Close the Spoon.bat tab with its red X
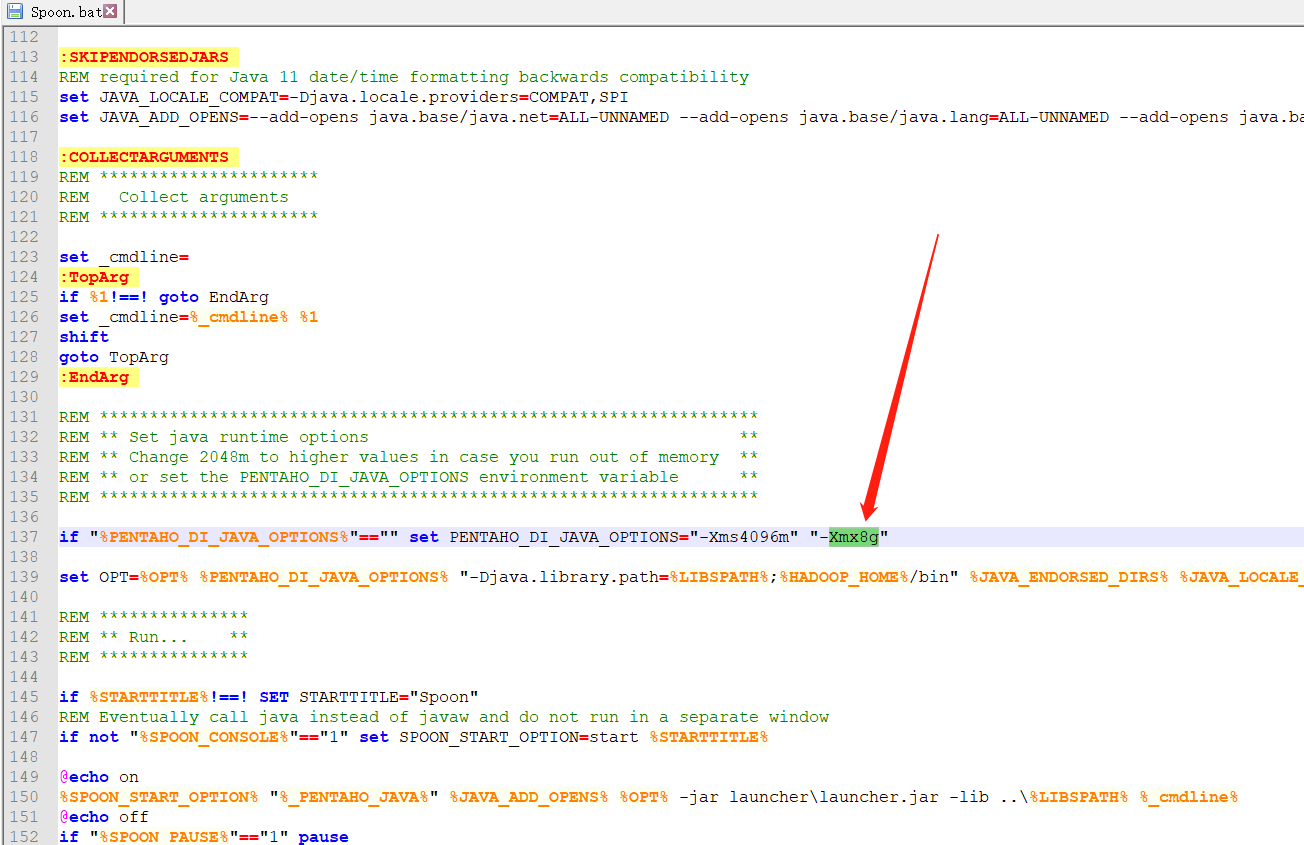Screen dimensions: 1304x845 click(x=110, y=11)
